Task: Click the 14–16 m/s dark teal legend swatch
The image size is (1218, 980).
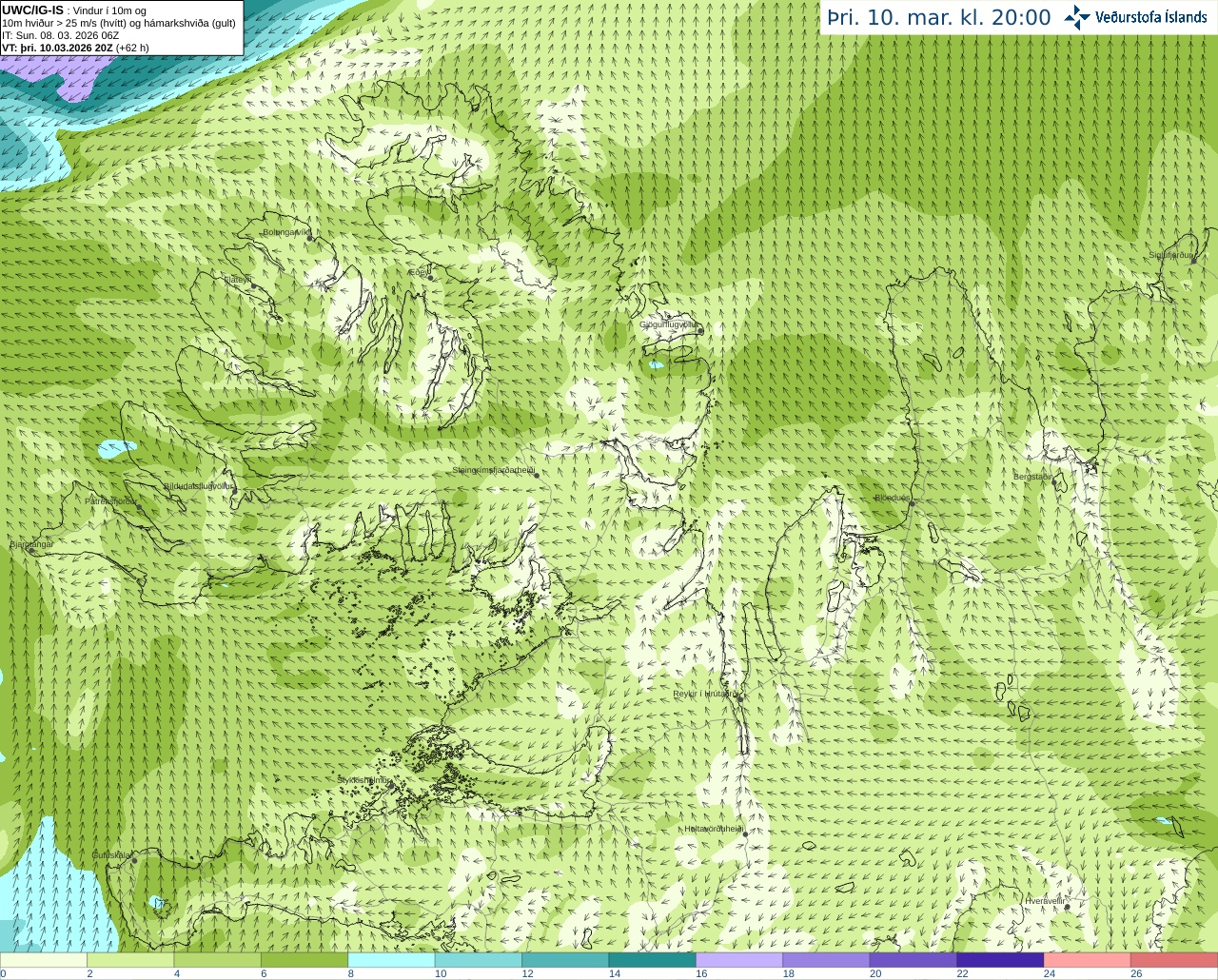Action: coord(653,960)
